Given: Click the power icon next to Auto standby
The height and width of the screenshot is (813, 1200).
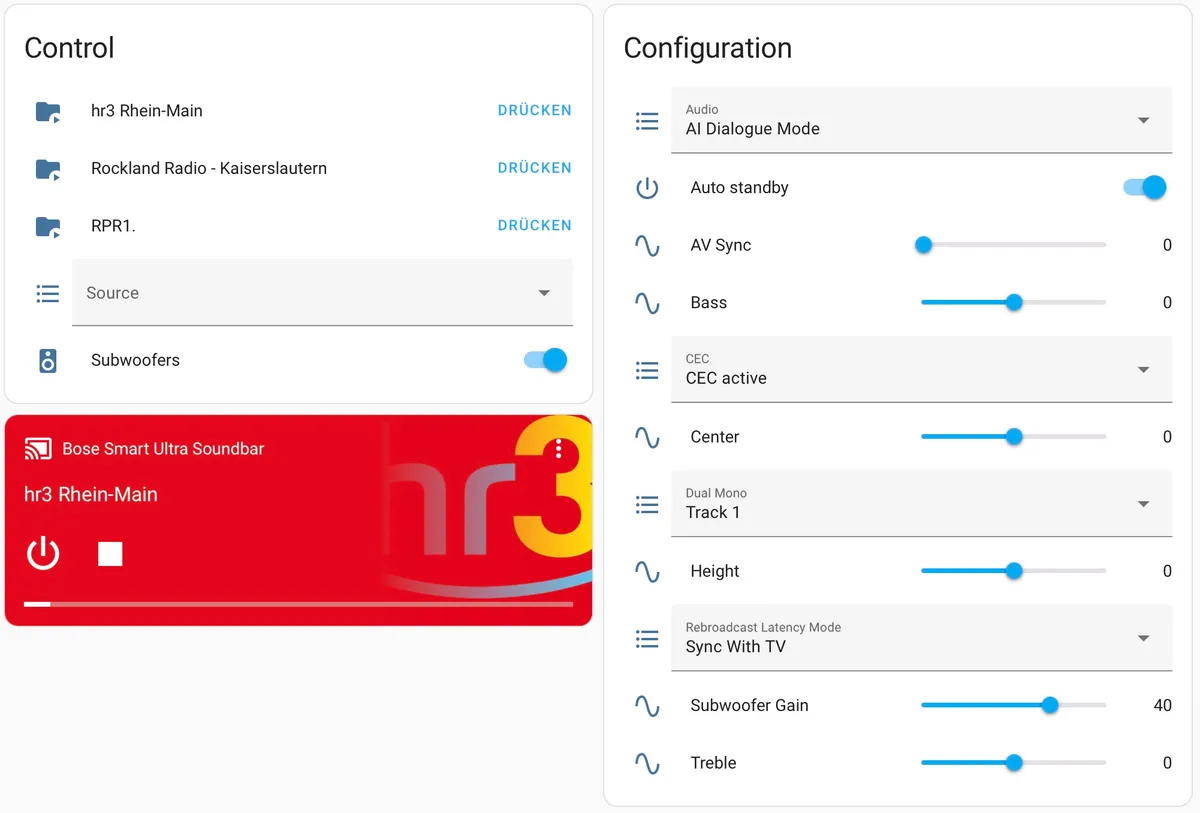Looking at the screenshot, I should point(647,188).
